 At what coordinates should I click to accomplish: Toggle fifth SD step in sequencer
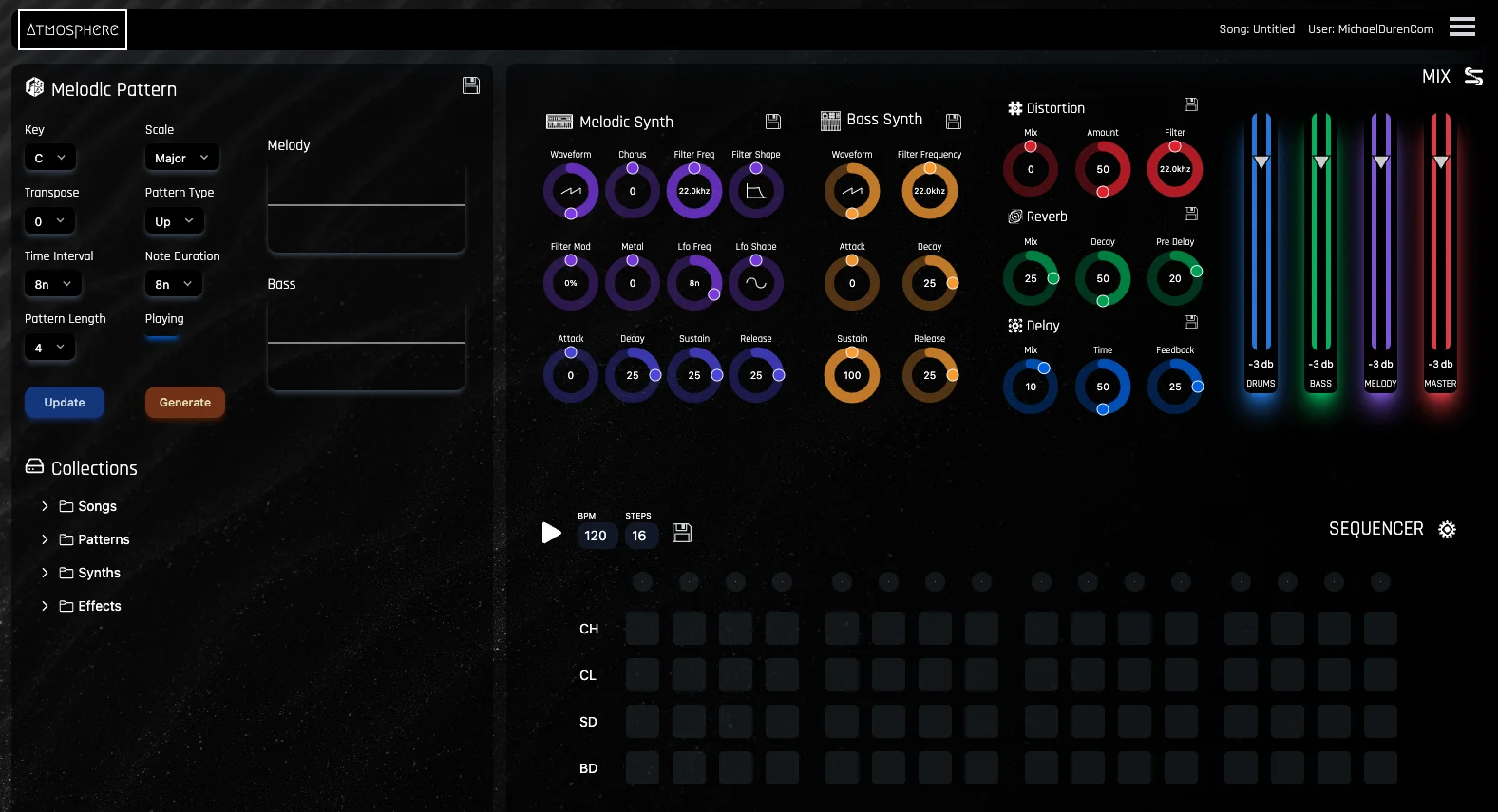point(842,721)
